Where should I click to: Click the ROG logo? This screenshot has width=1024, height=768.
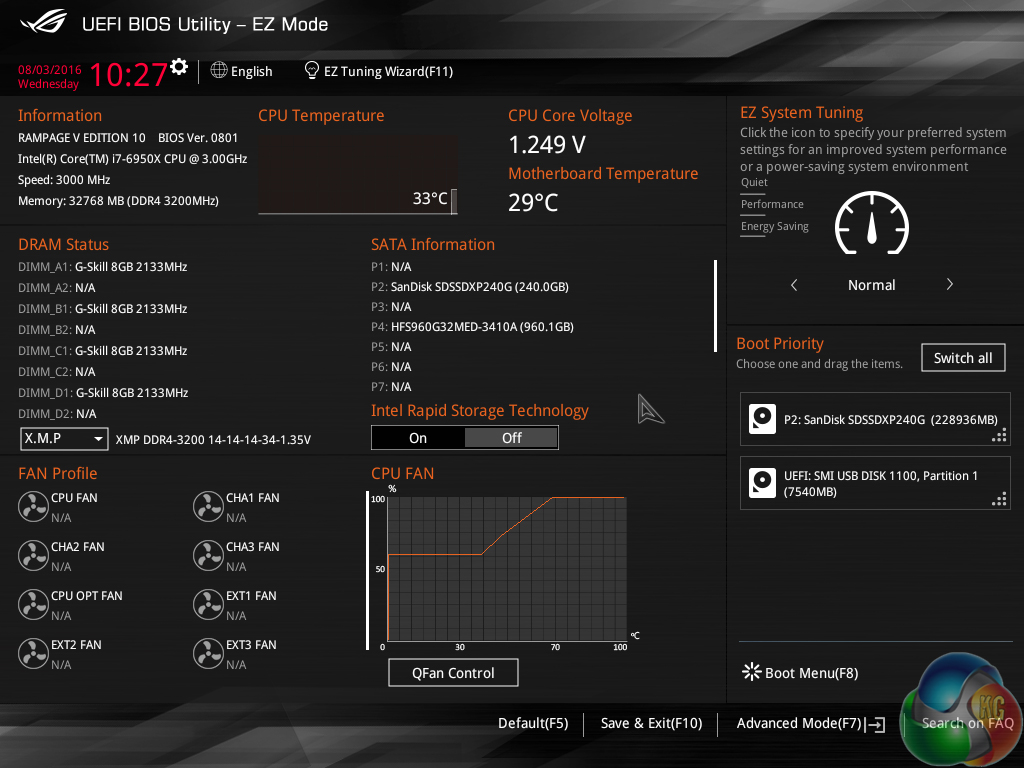44,22
